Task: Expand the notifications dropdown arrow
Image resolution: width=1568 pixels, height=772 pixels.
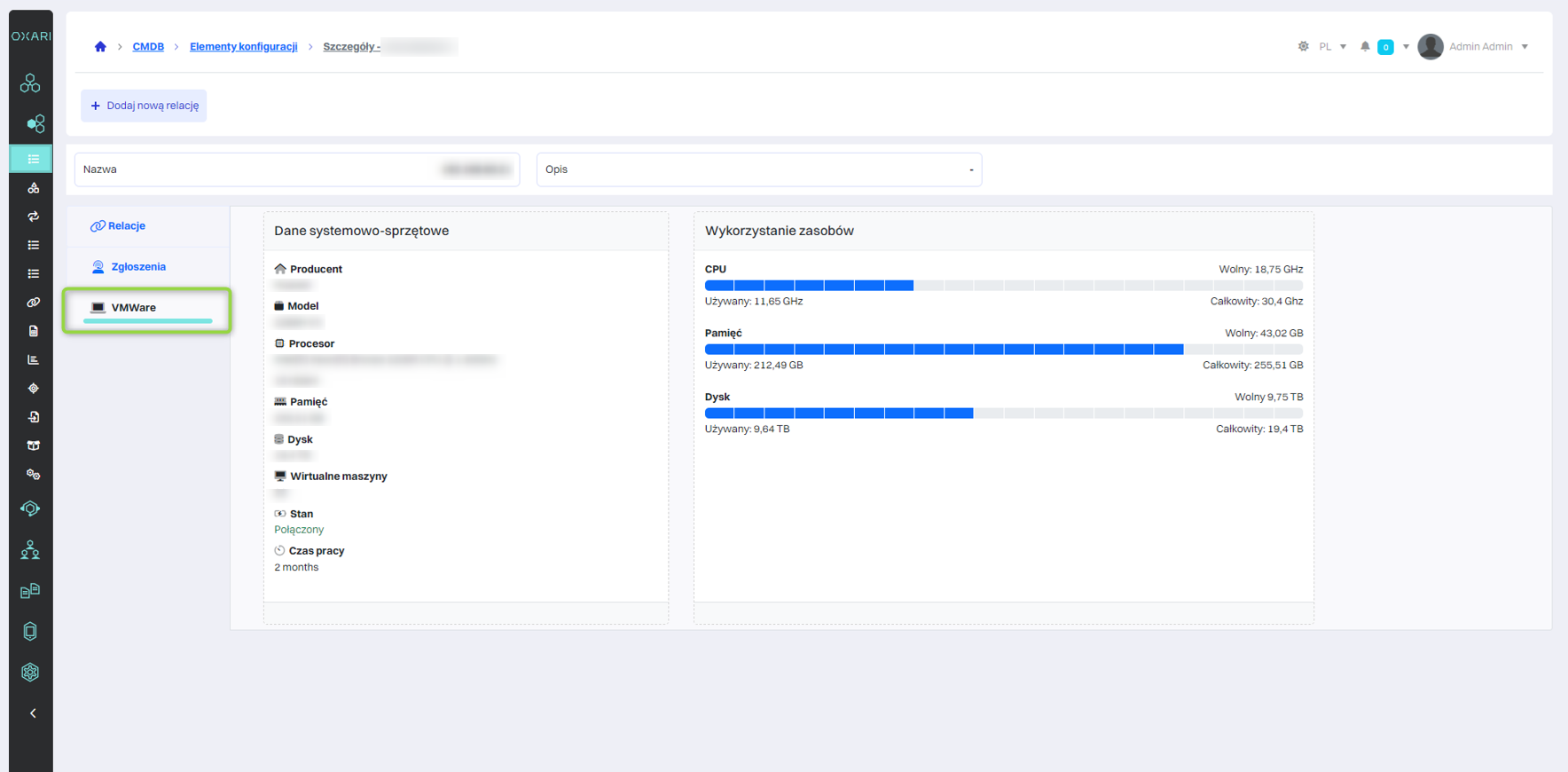Action: click(x=1406, y=47)
